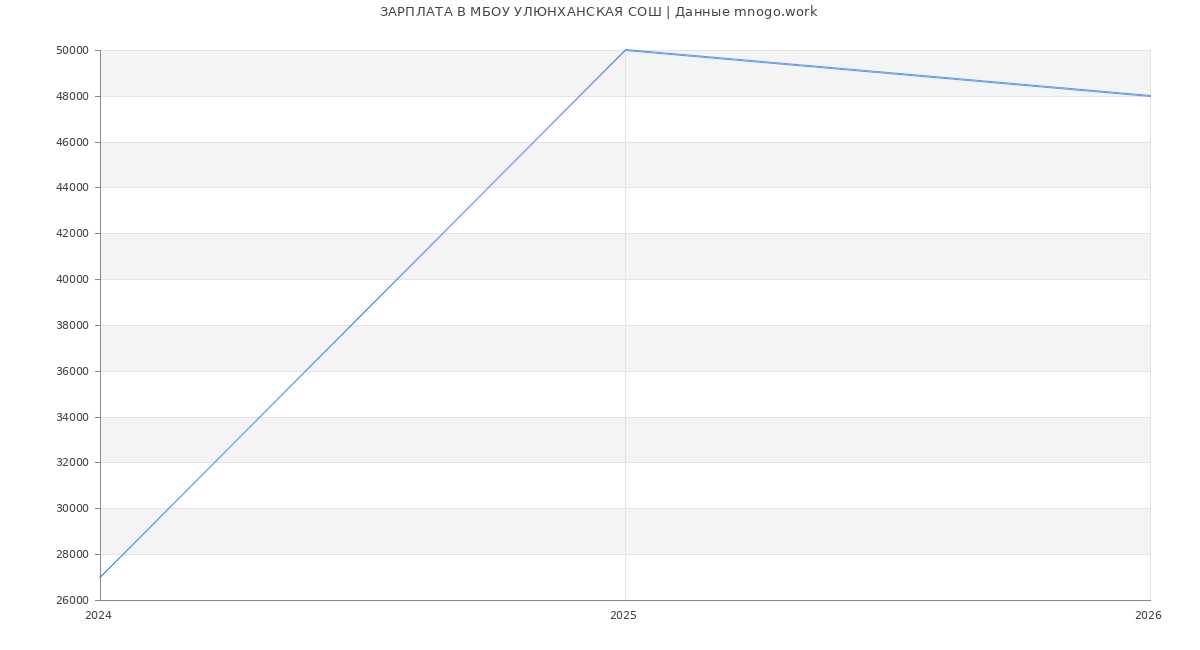1200x650 pixels.
Task: Click the 32000 y-axis label
Action: click(73, 462)
